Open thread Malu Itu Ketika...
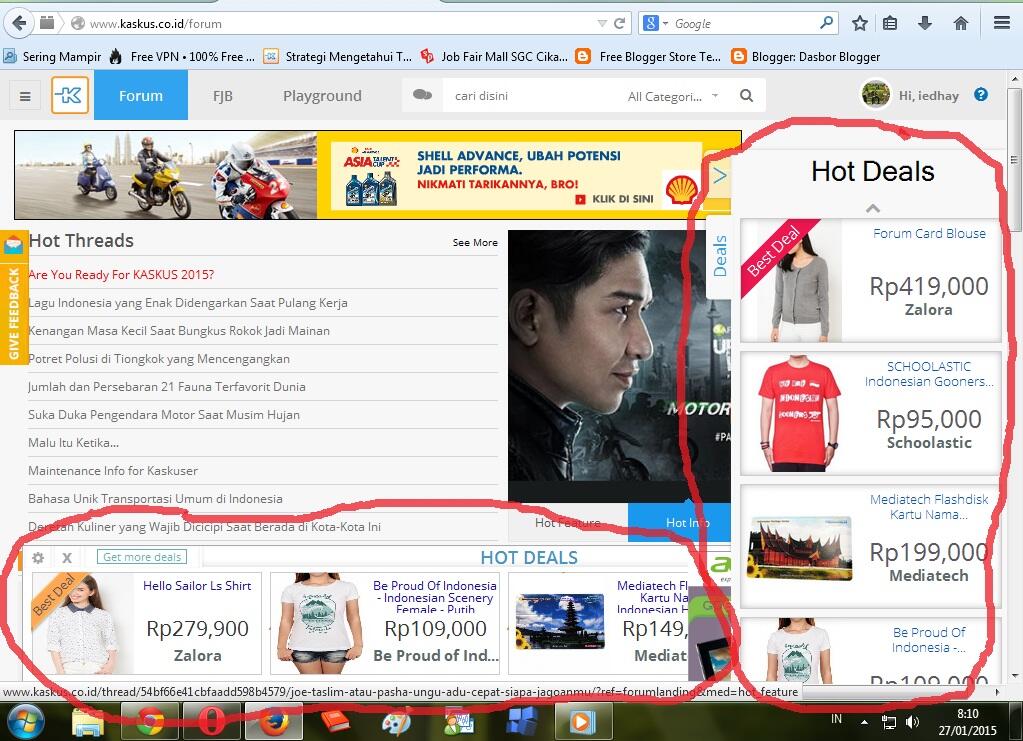Image resolution: width=1023 pixels, height=741 pixels. [73, 443]
